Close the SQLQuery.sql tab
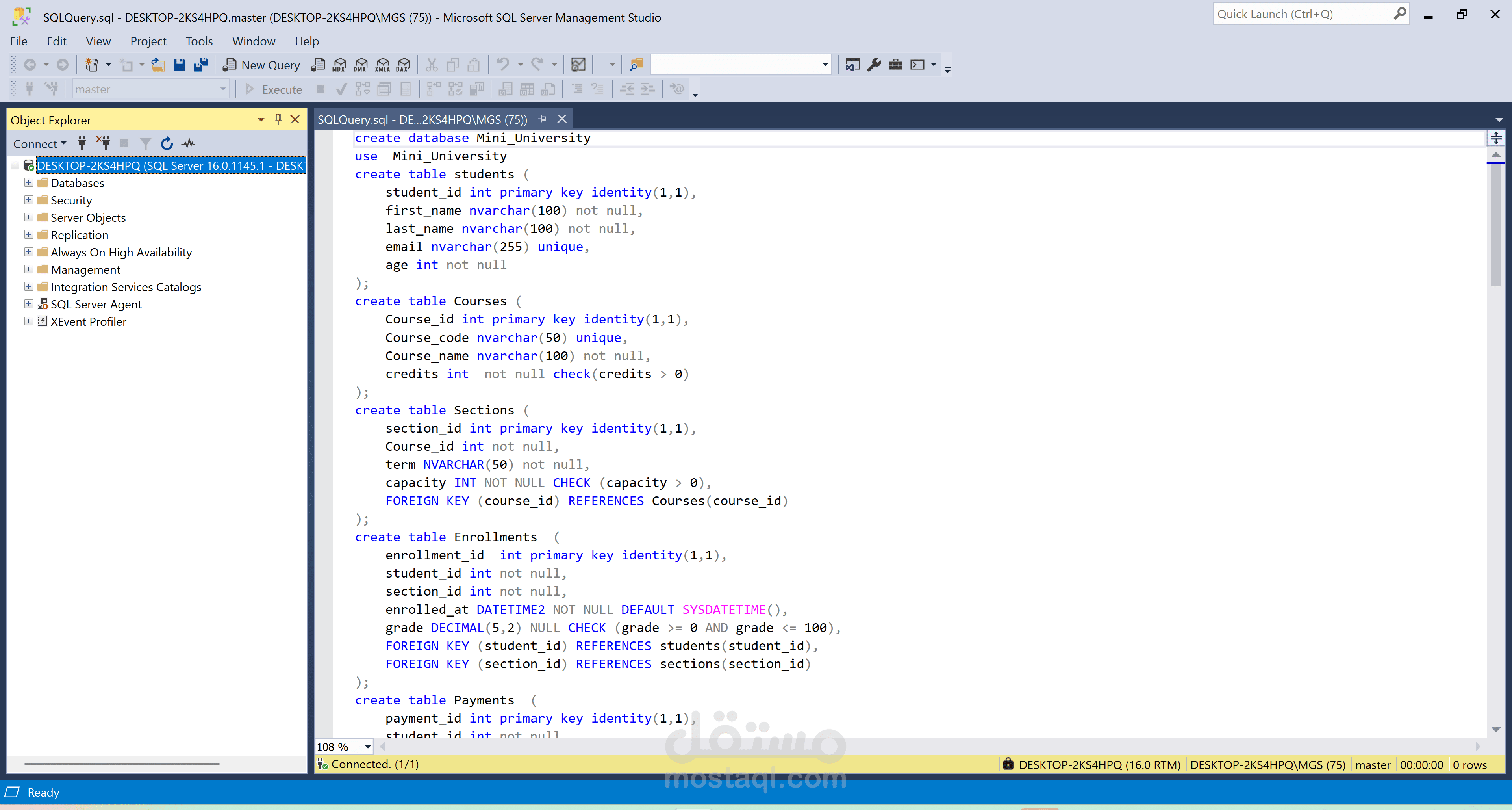 coord(562,119)
